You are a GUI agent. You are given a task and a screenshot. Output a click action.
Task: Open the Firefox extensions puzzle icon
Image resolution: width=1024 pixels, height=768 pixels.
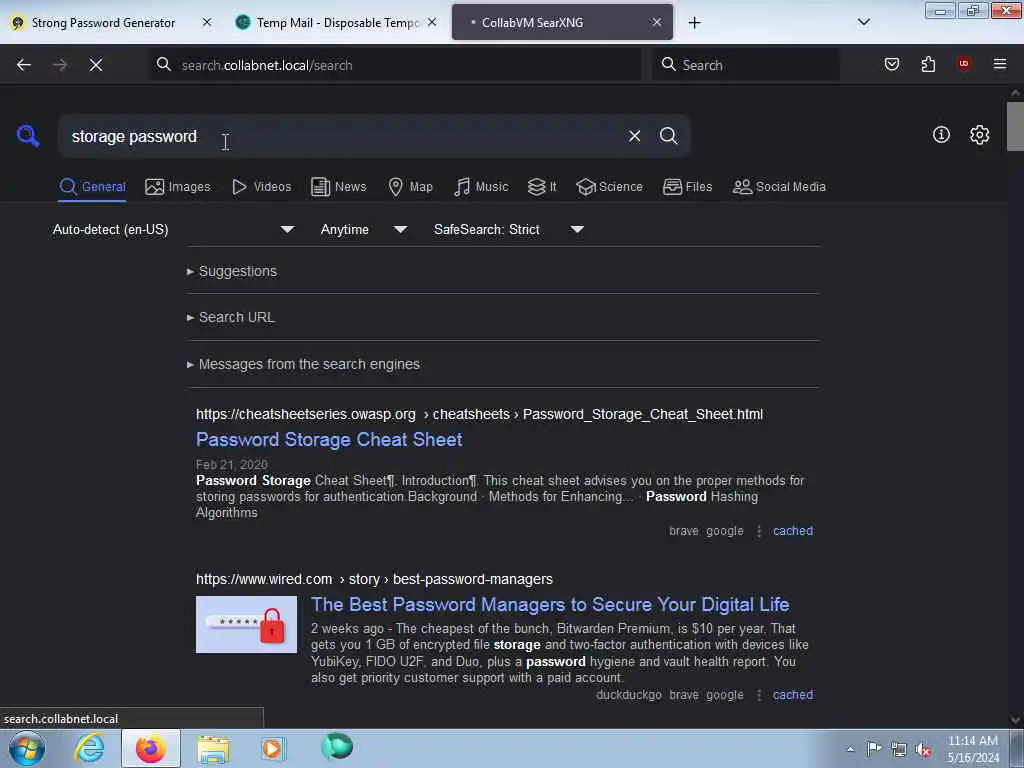pyautogui.click(x=928, y=64)
